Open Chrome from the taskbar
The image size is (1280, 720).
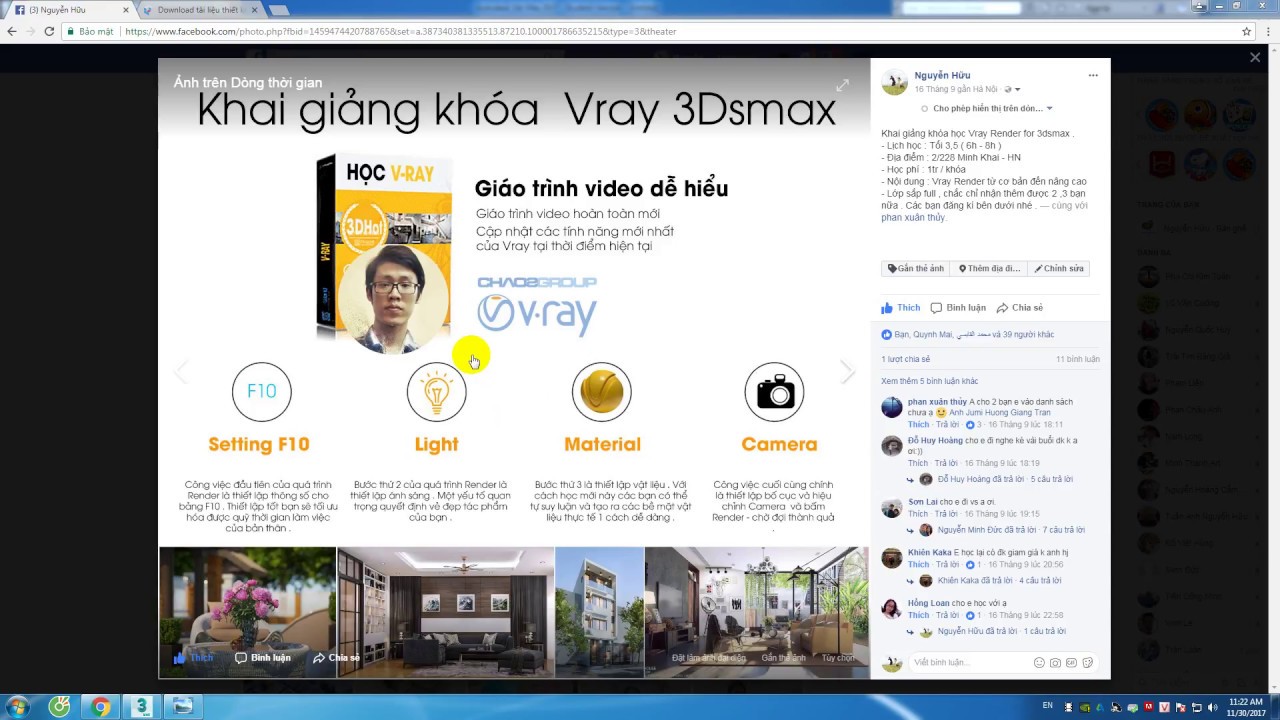100,707
